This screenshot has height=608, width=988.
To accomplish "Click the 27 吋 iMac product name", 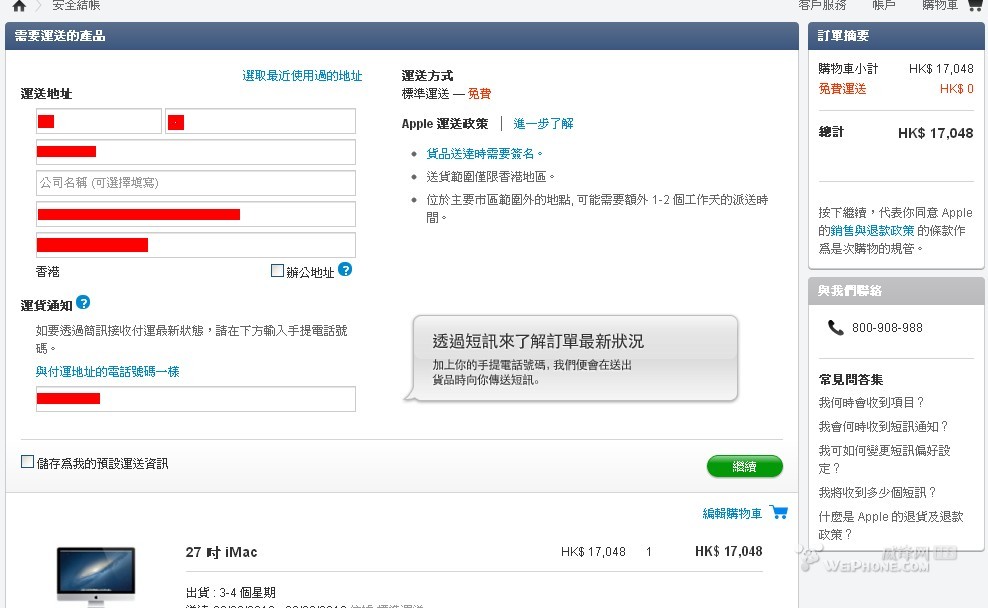I will pos(221,553).
